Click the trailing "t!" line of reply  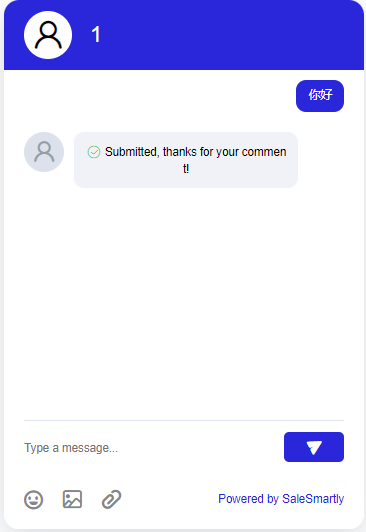pos(186,169)
